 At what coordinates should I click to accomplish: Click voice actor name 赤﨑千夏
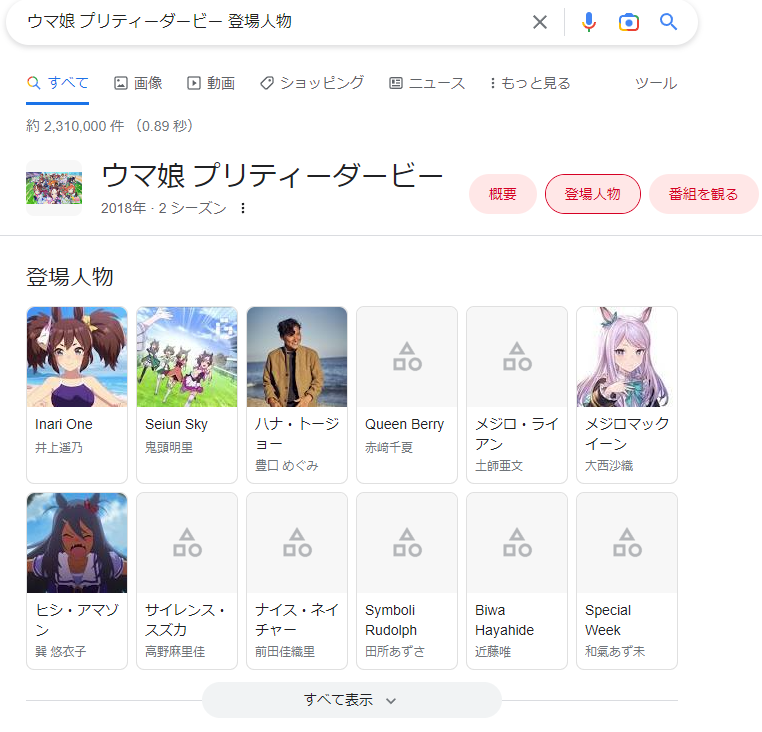click(389, 448)
